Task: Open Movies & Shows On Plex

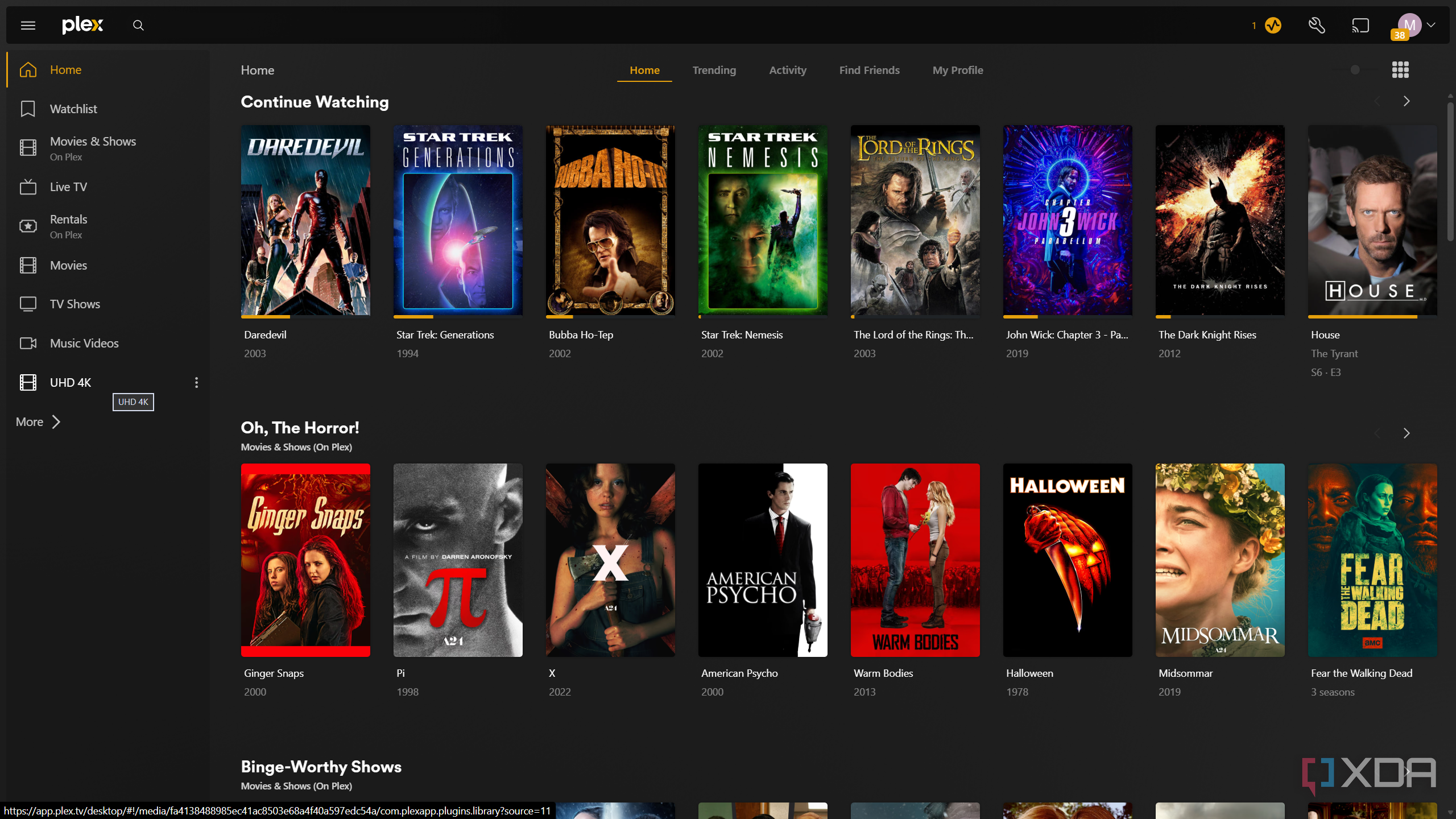Action: (x=108, y=148)
